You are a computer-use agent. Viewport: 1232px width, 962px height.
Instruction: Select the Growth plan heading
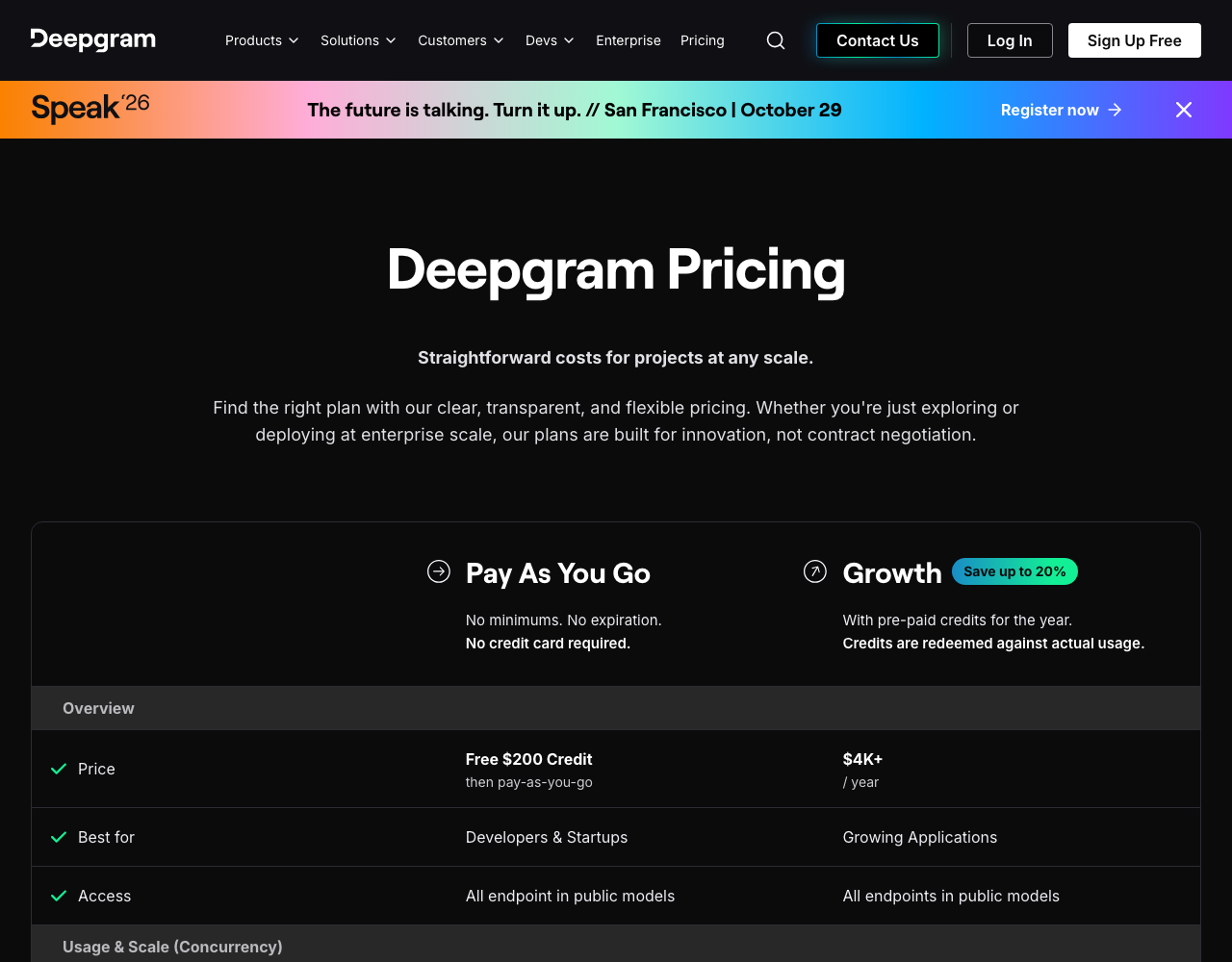click(x=892, y=573)
